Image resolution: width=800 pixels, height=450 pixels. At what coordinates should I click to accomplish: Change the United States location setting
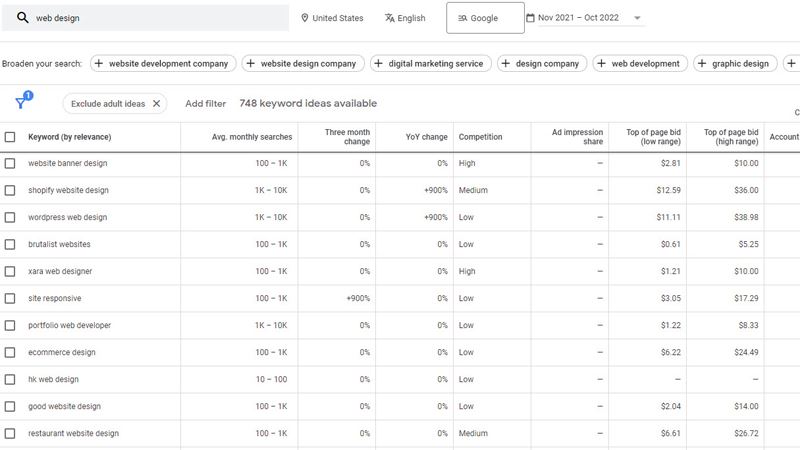click(x=332, y=18)
